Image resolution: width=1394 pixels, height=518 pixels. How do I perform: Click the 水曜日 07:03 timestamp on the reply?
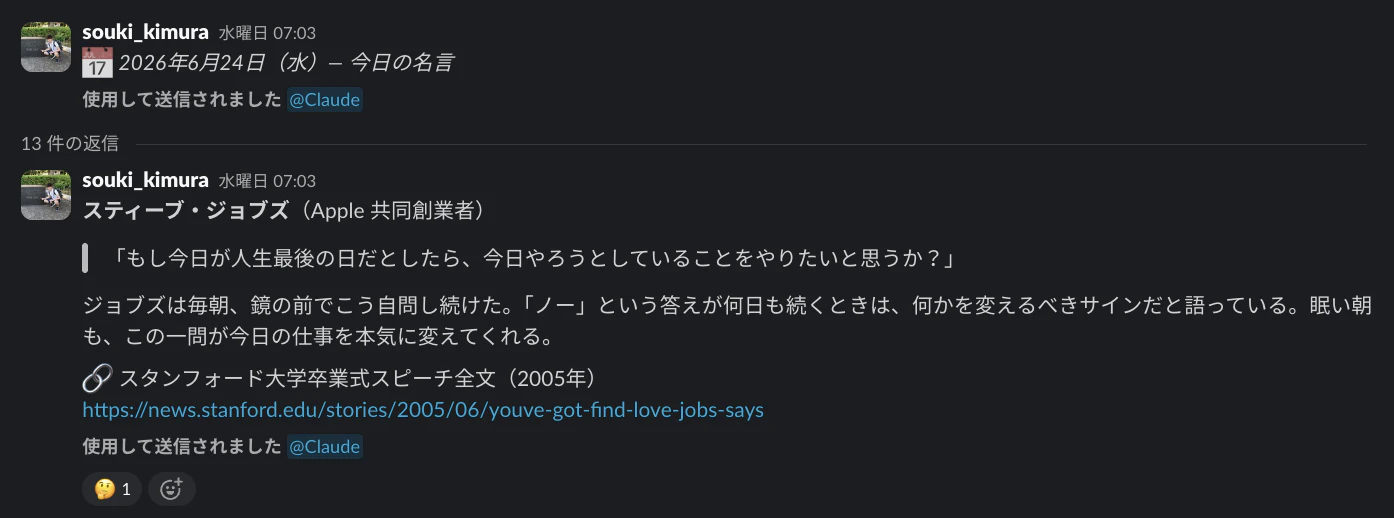pyautogui.click(x=267, y=181)
